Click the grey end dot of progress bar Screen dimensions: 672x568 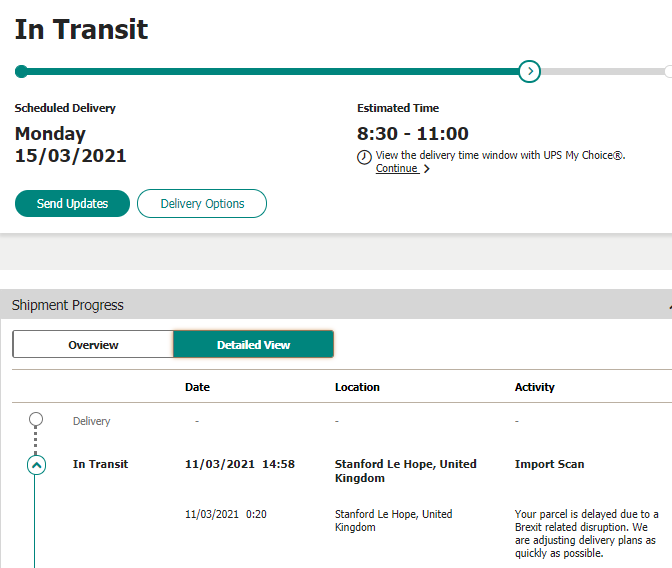tap(668, 71)
